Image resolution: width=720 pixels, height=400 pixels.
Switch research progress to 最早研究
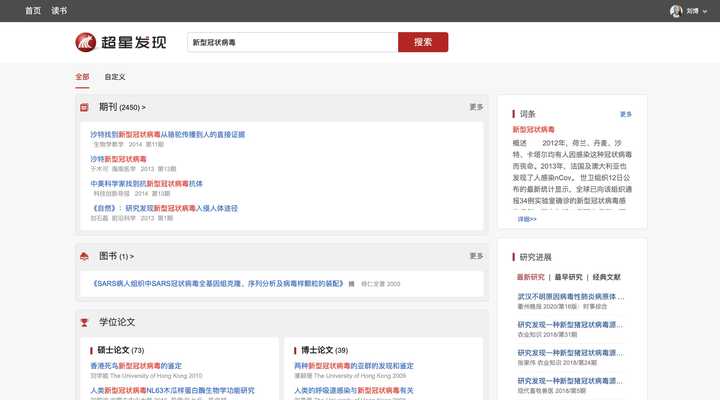tap(568, 276)
